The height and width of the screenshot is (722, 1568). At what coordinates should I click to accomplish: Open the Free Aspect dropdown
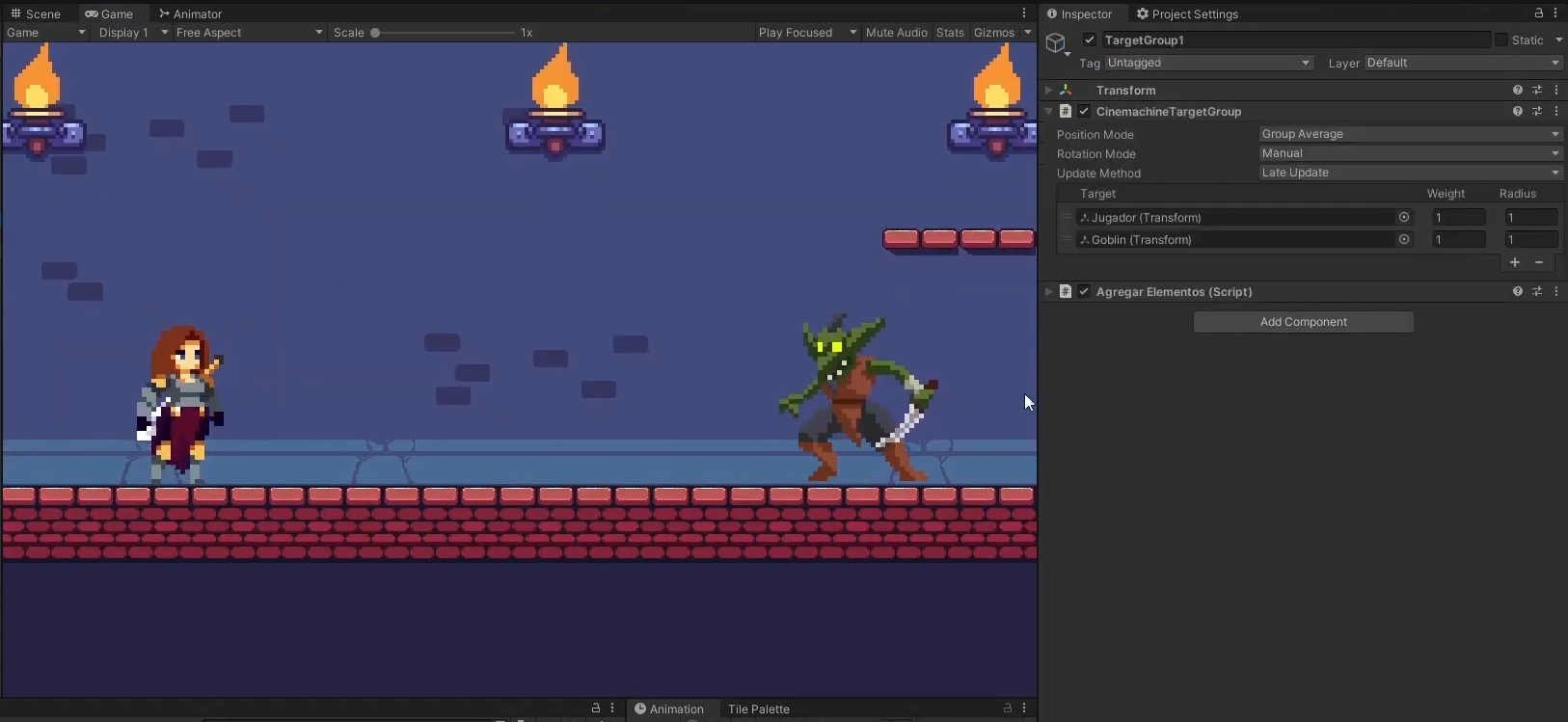click(249, 32)
